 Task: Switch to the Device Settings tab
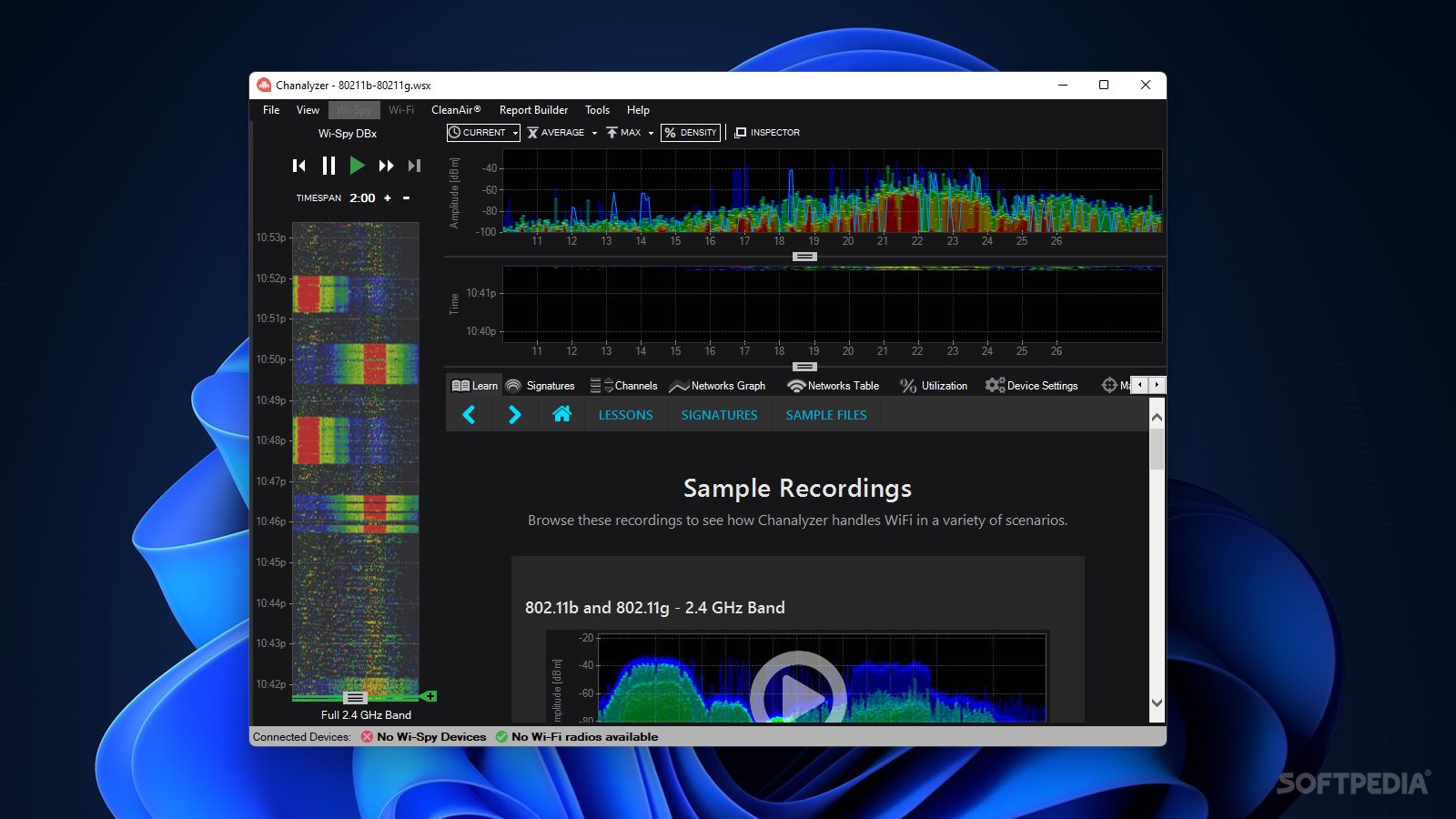tap(1032, 386)
